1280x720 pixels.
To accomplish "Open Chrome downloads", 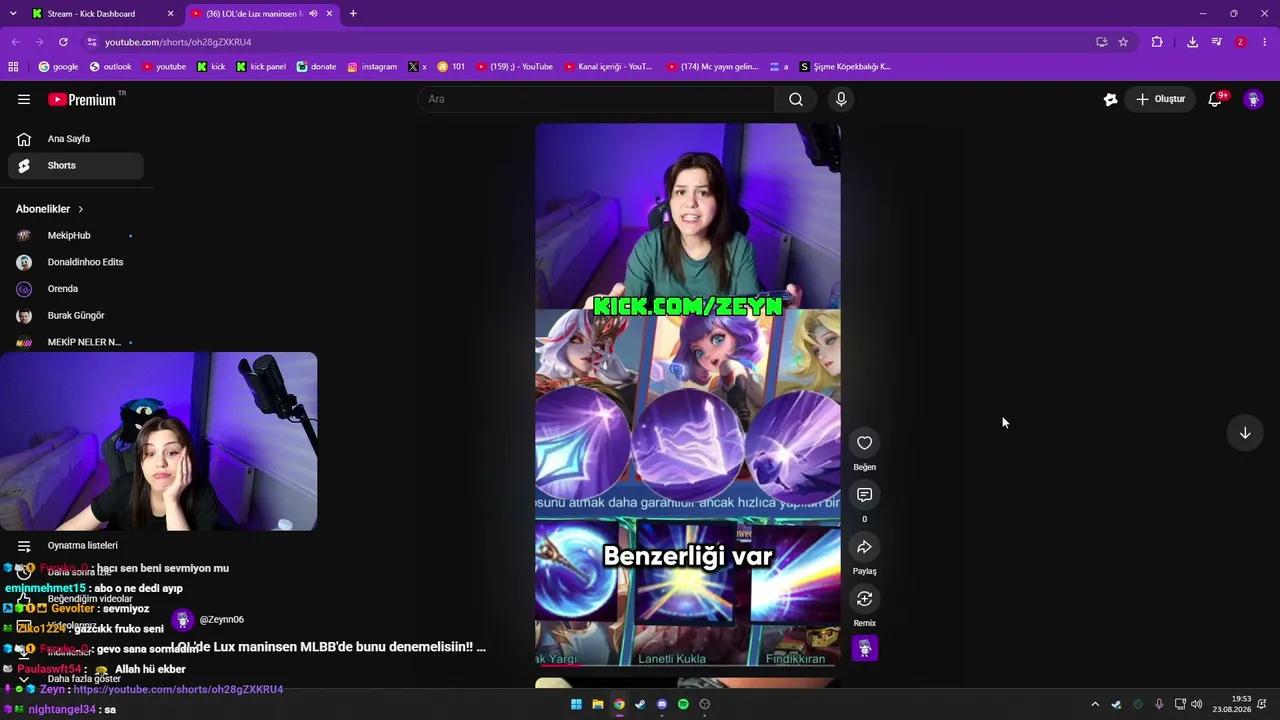I will coord(1192,42).
